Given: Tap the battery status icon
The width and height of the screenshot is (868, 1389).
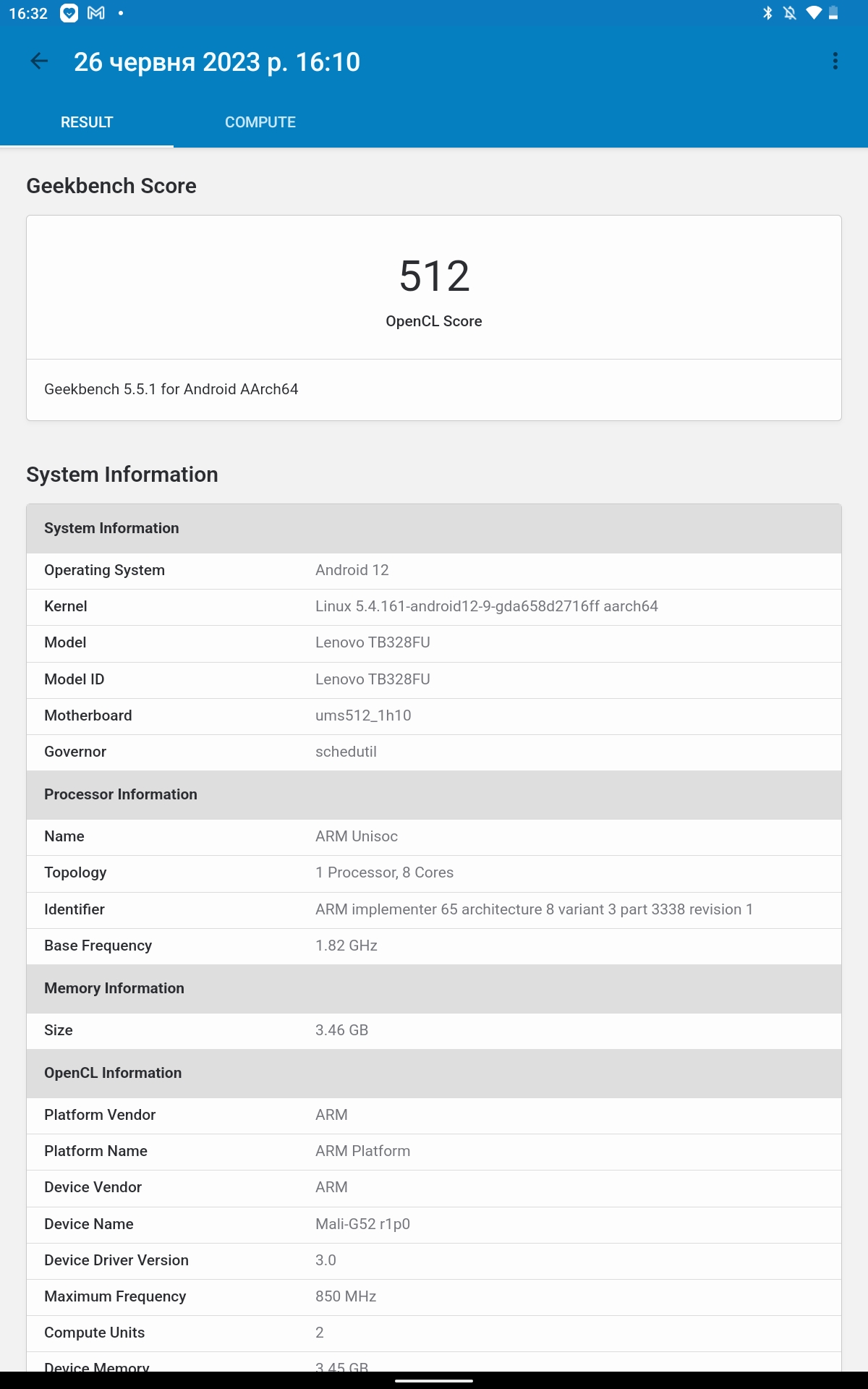Looking at the screenshot, I should pos(833,13).
